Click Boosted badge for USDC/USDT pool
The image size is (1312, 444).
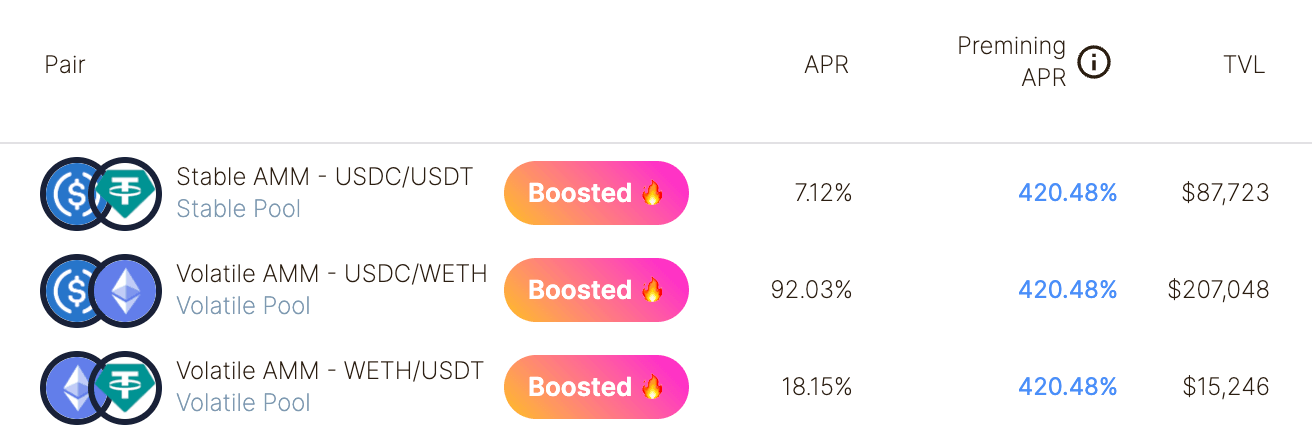[x=596, y=193]
